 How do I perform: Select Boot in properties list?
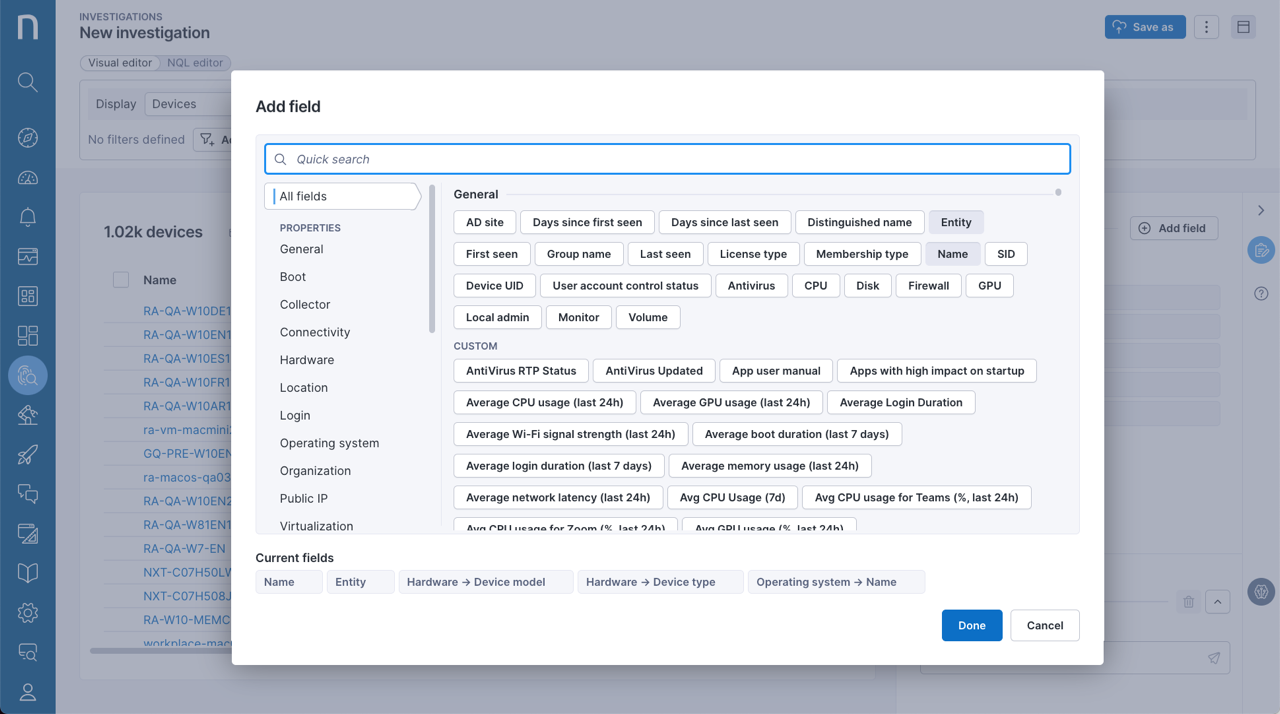[293, 277]
